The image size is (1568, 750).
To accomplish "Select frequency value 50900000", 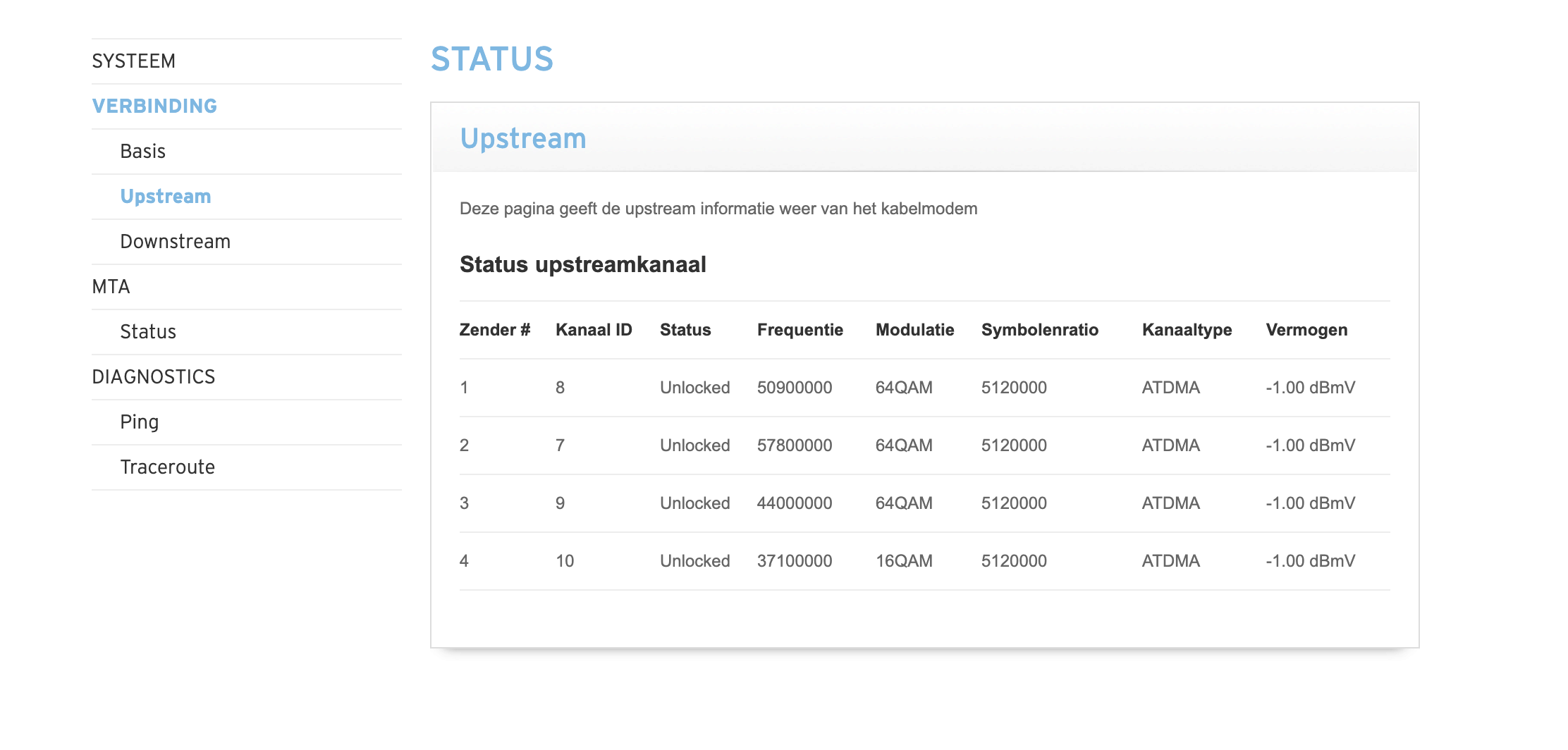I will (795, 388).
